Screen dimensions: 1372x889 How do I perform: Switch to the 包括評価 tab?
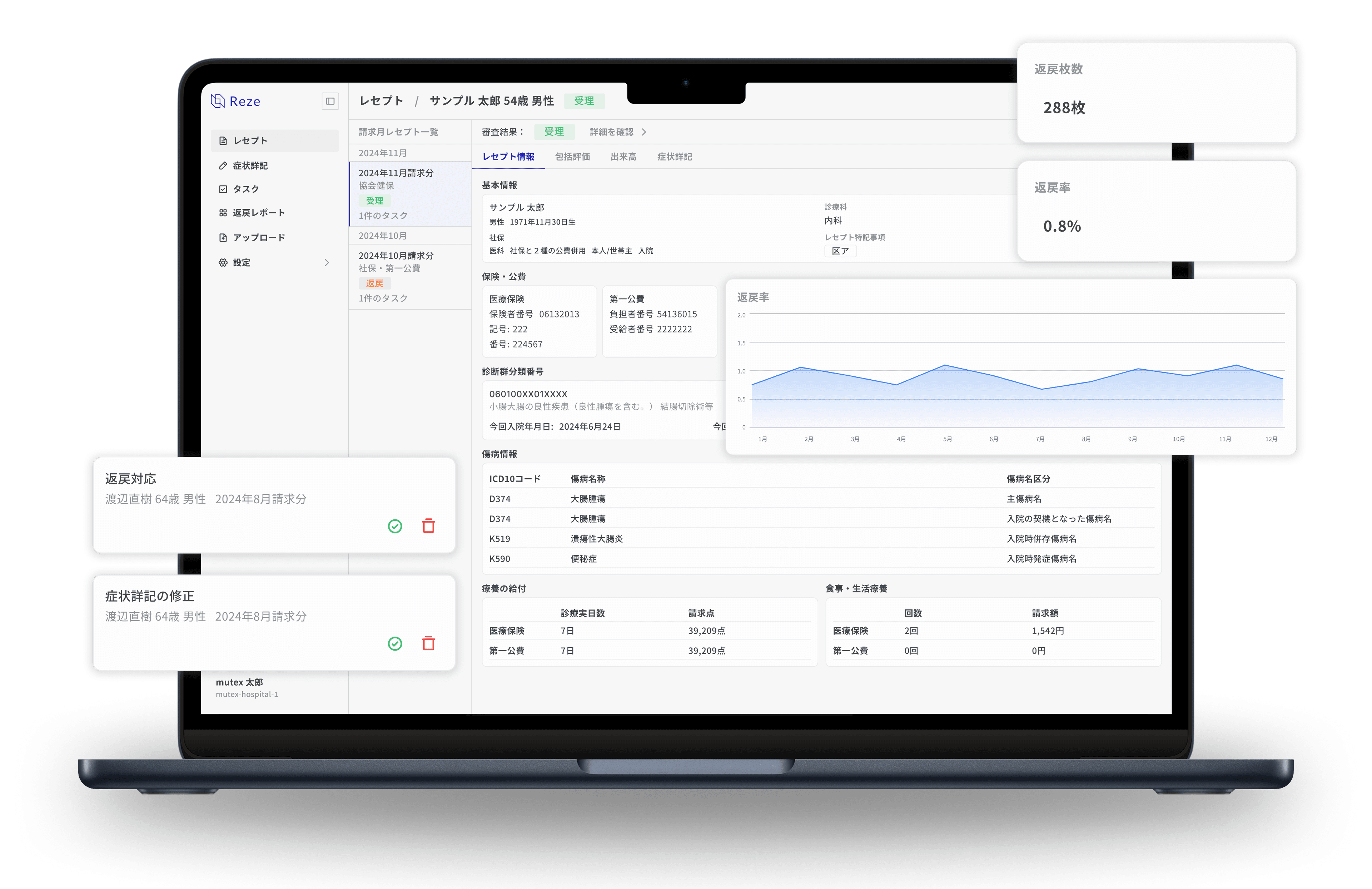pos(572,157)
